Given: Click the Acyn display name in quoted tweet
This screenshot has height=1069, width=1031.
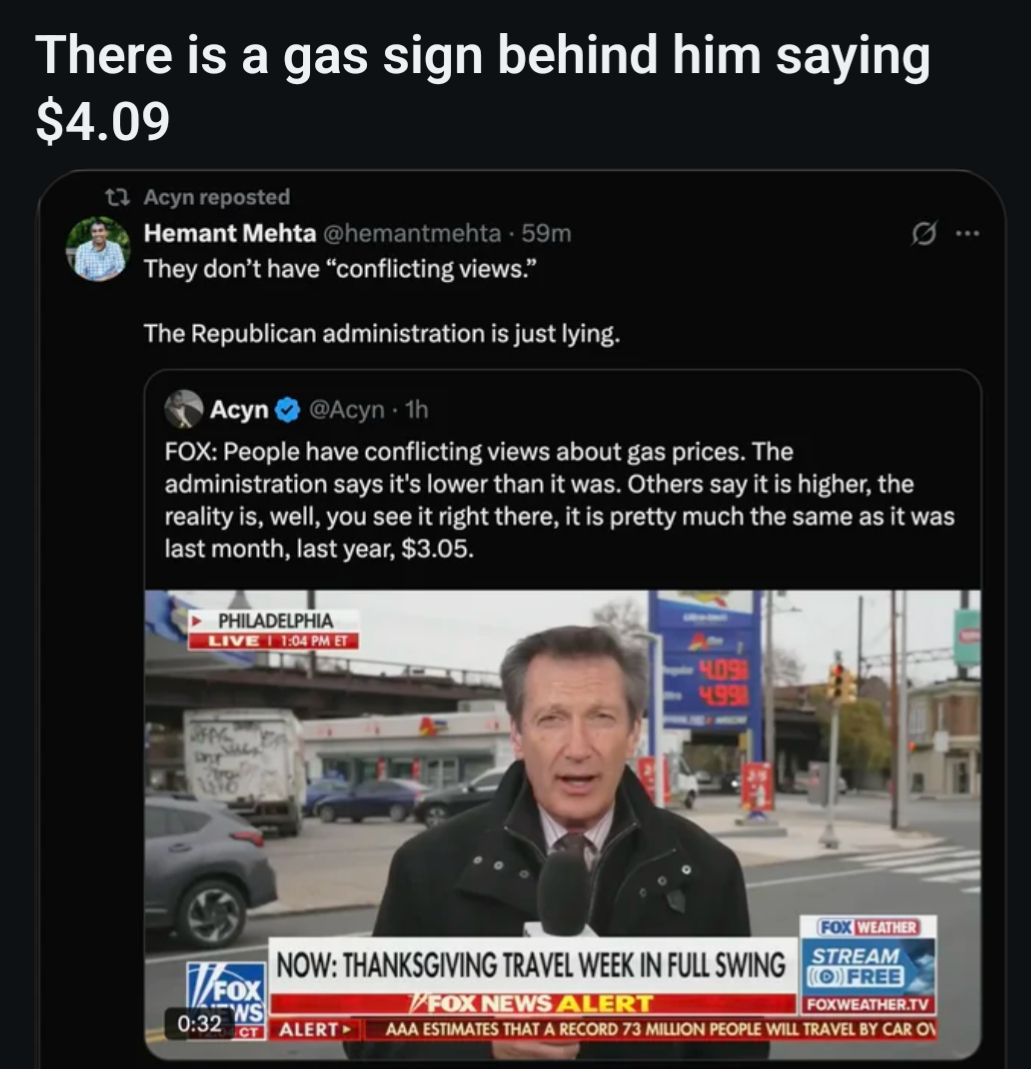Looking at the screenshot, I should coord(239,409).
